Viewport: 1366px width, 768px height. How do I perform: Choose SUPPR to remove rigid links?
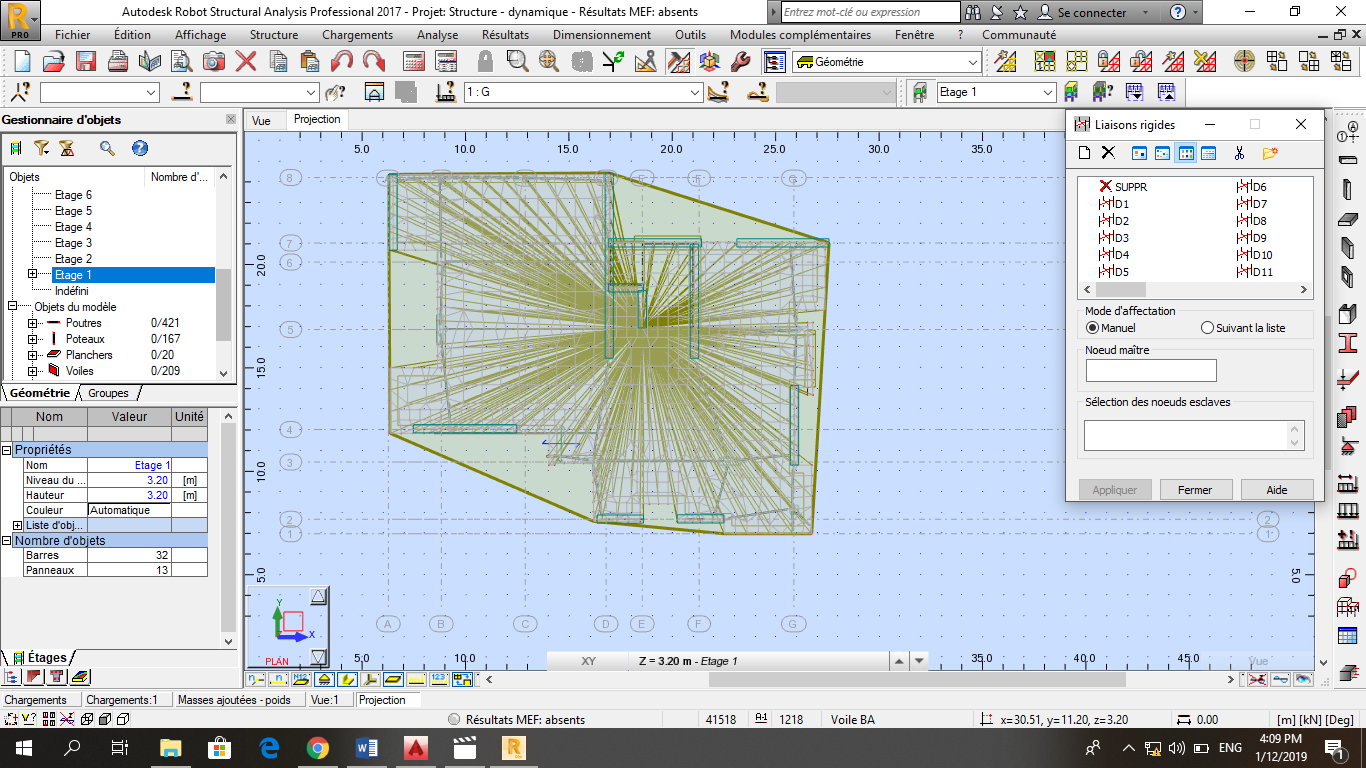pos(1123,187)
